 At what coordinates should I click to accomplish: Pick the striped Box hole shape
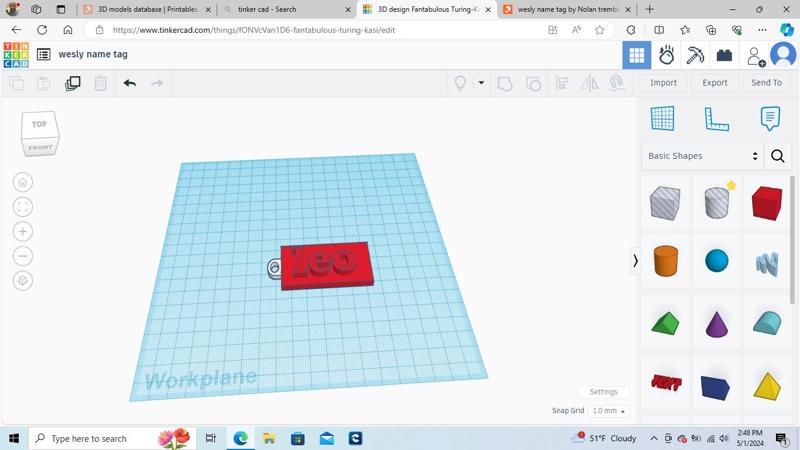click(665, 203)
